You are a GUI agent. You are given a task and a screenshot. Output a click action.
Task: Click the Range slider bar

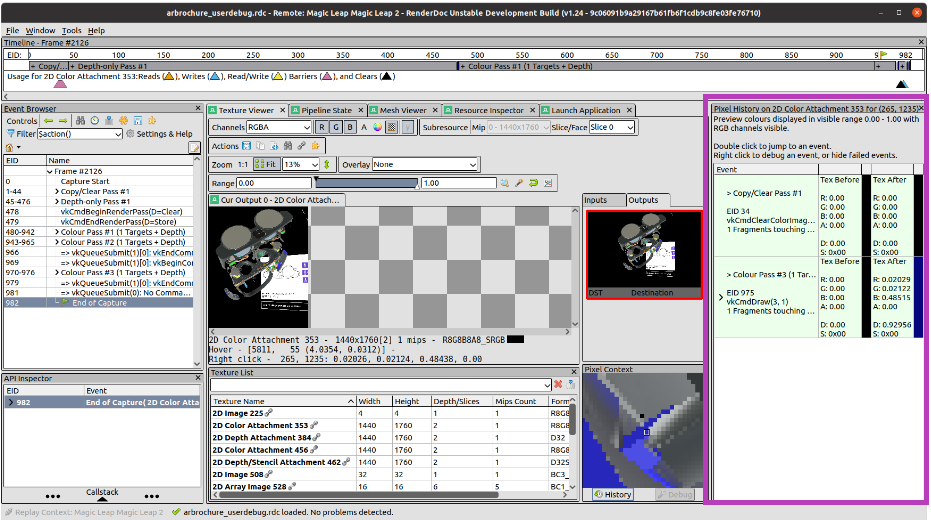tap(366, 183)
